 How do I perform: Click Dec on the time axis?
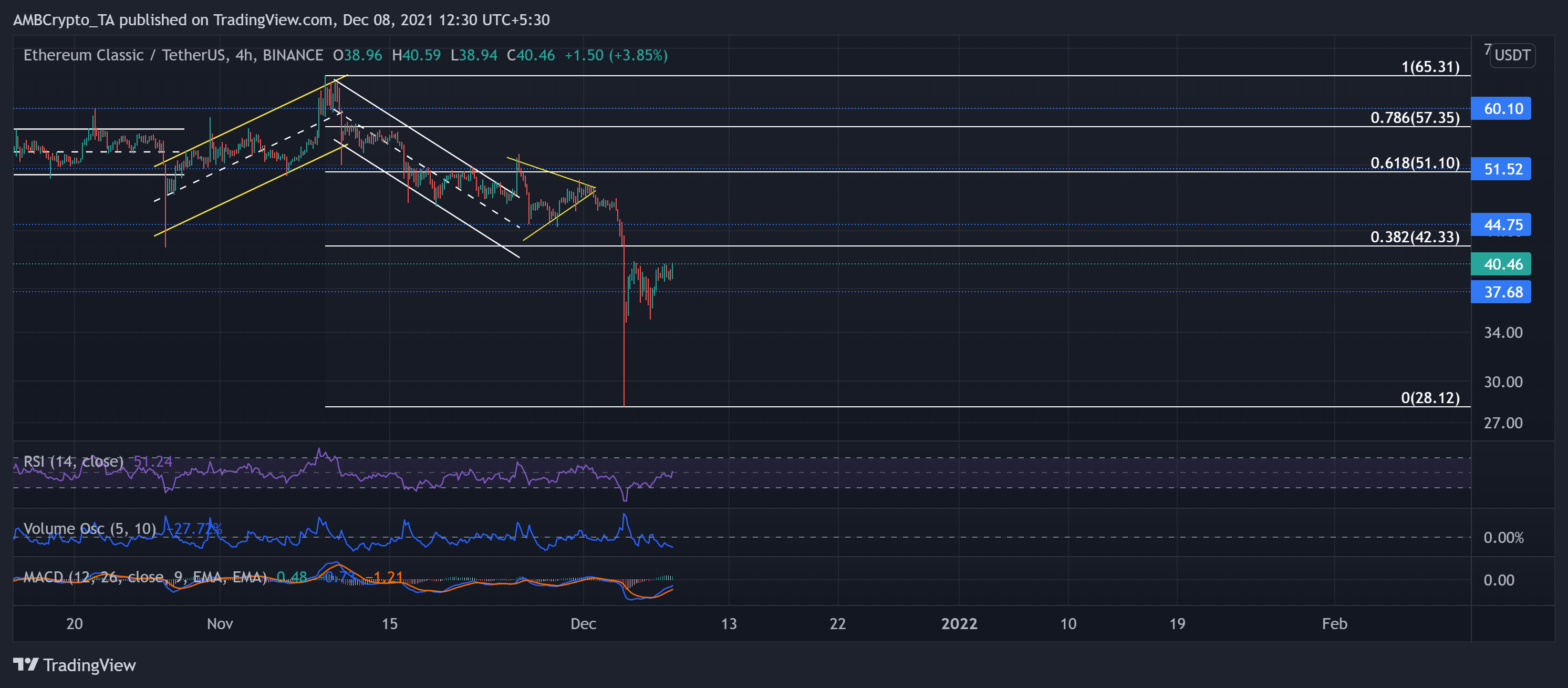(x=584, y=623)
